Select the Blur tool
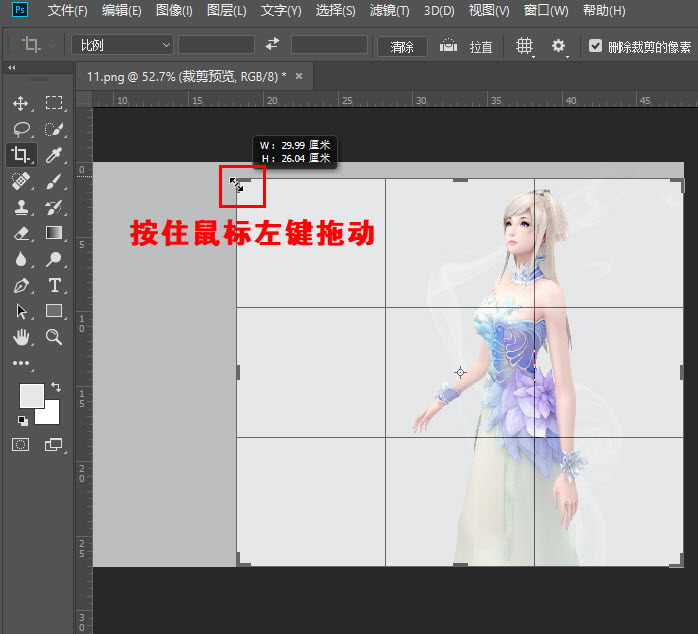Screen dimensions: 698x634 (20, 259)
